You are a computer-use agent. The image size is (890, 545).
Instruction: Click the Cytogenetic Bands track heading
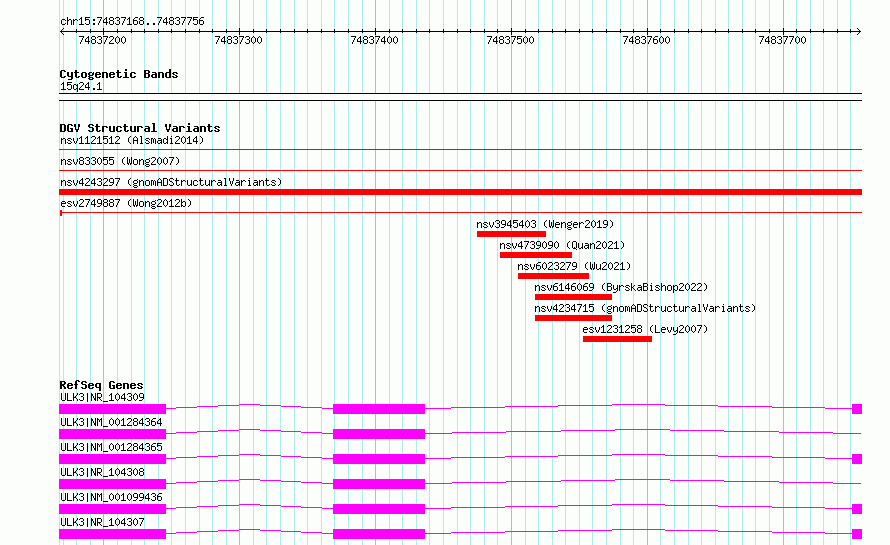pyautogui.click(x=119, y=74)
